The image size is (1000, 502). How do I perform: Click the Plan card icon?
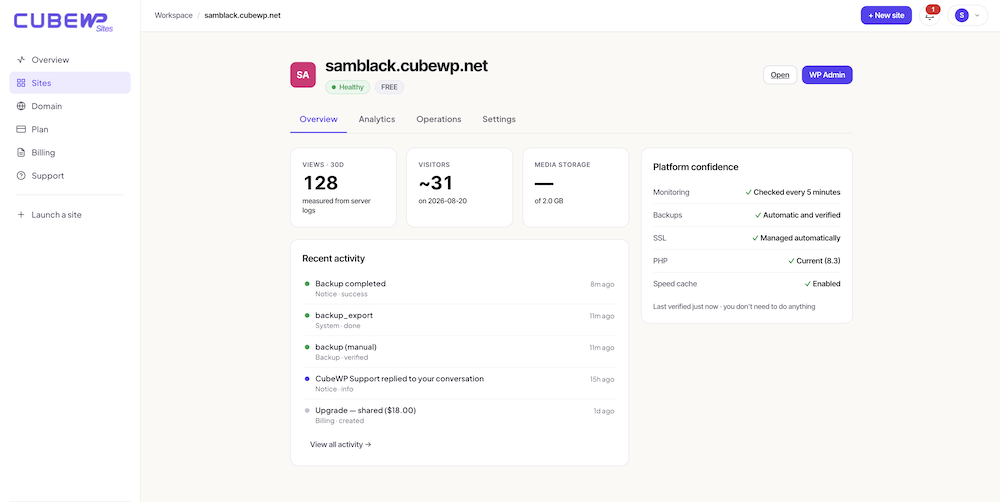click(x=21, y=129)
